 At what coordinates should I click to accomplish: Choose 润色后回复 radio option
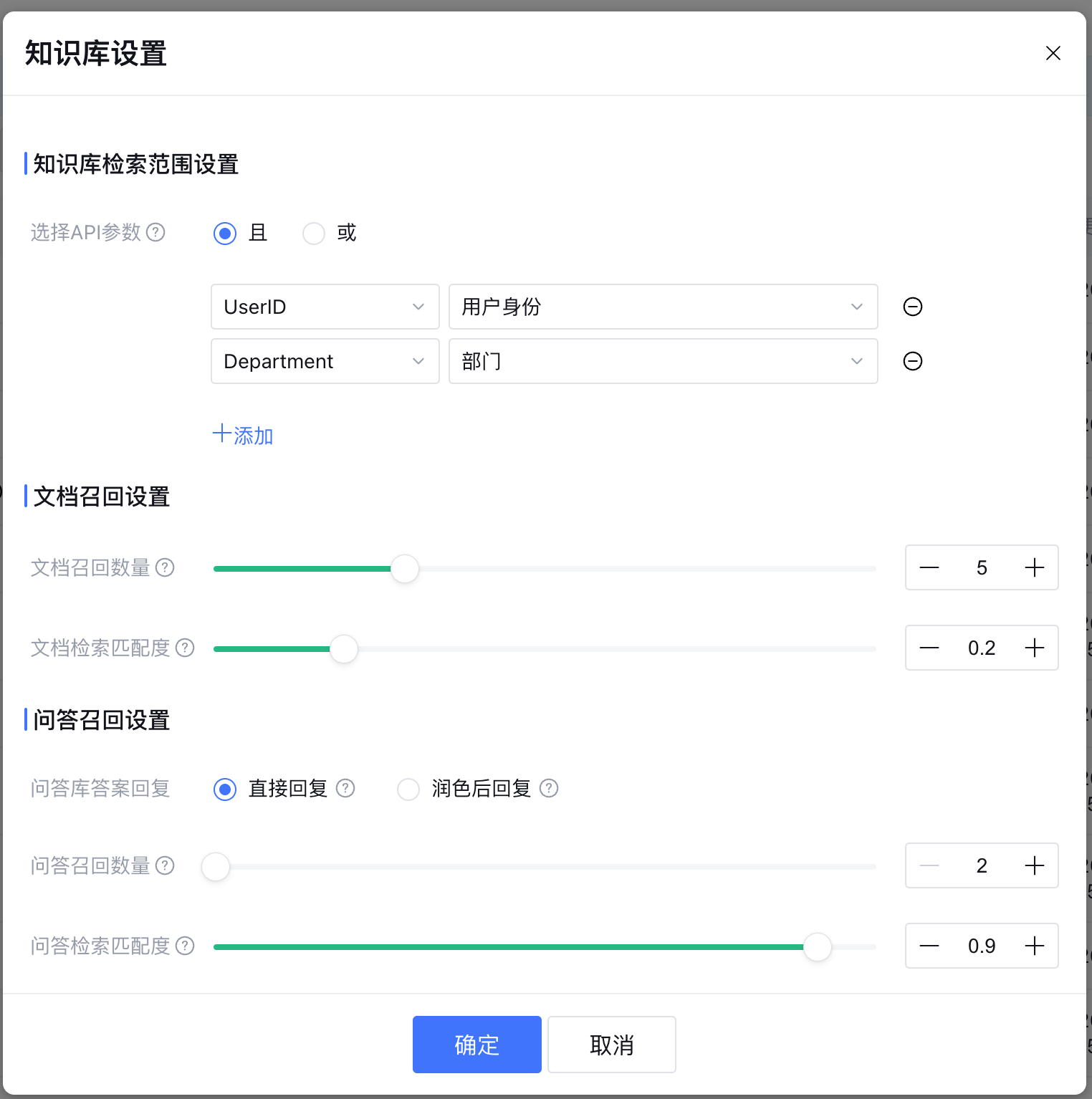408,790
